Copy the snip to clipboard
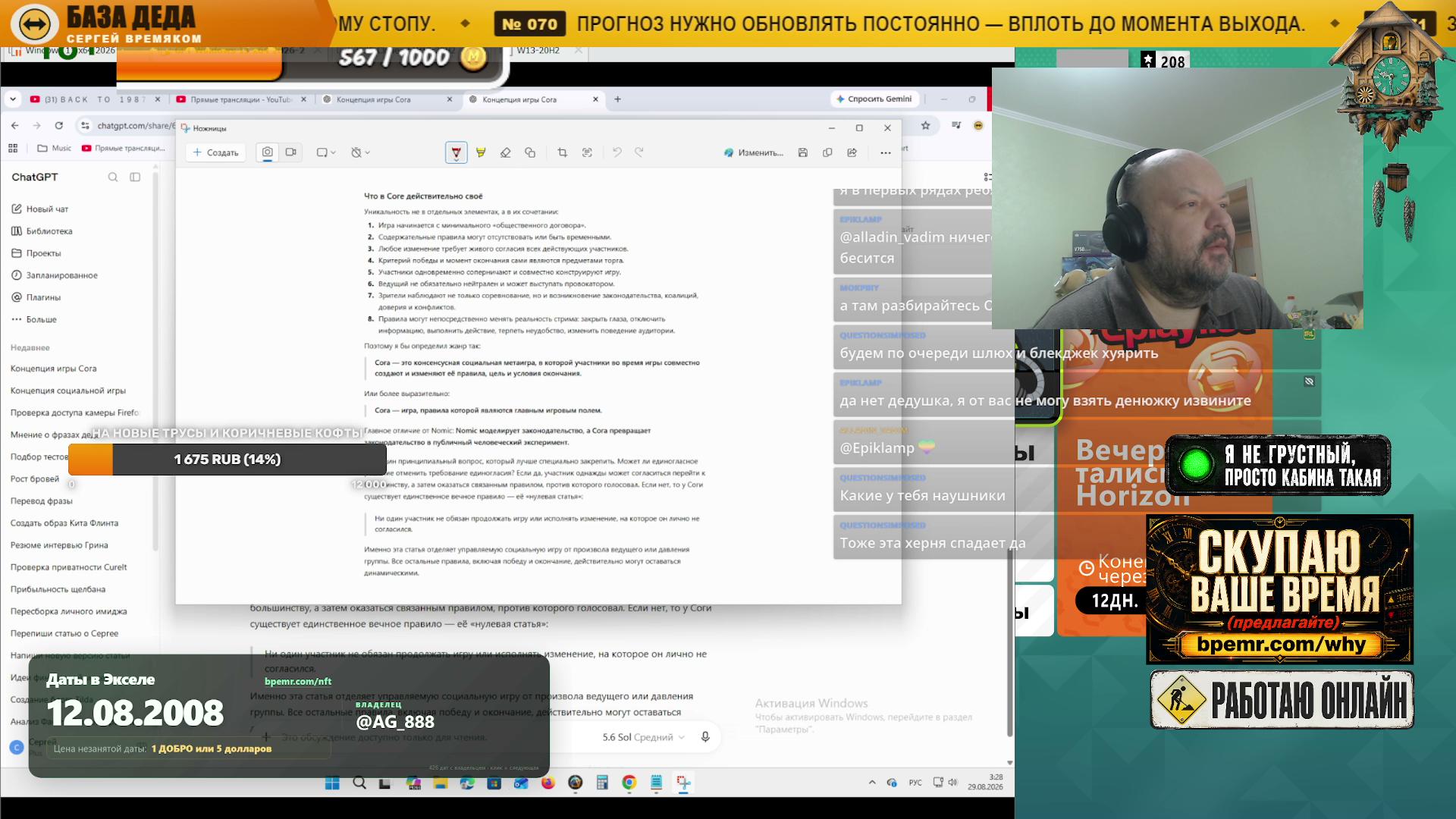Screen dimensions: 1456x819 tap(827, 152)
